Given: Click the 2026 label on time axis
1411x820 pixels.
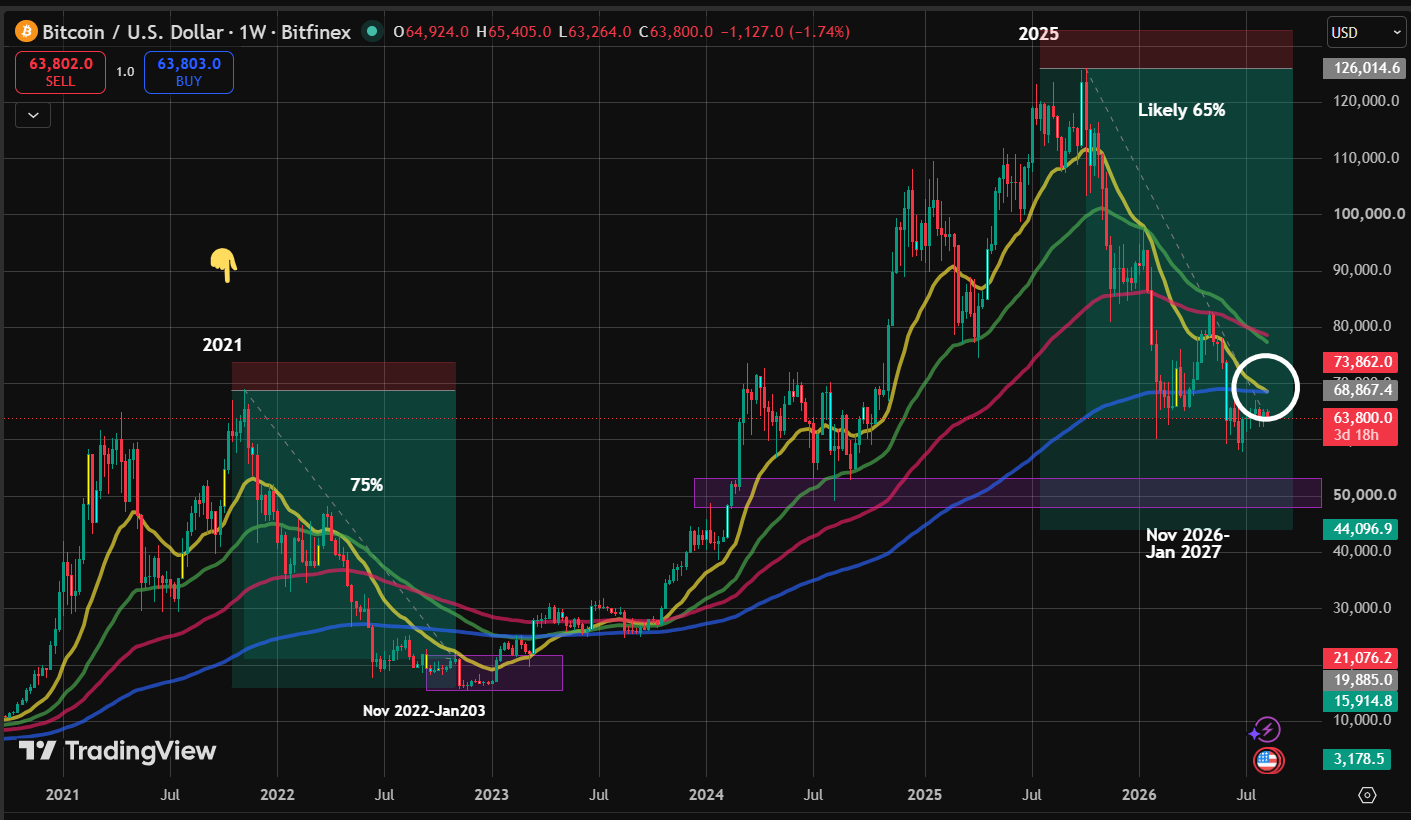Looking at the screenshot, I should (x=1140, y=795).
